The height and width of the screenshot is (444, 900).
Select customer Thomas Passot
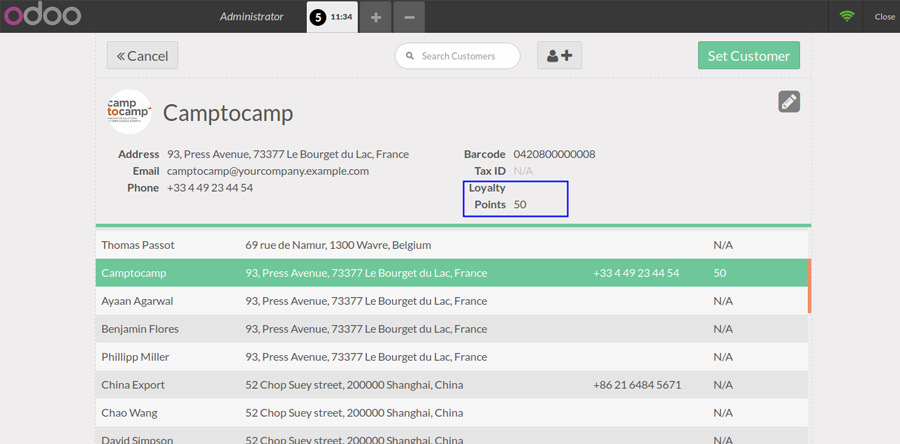(452, 245)
